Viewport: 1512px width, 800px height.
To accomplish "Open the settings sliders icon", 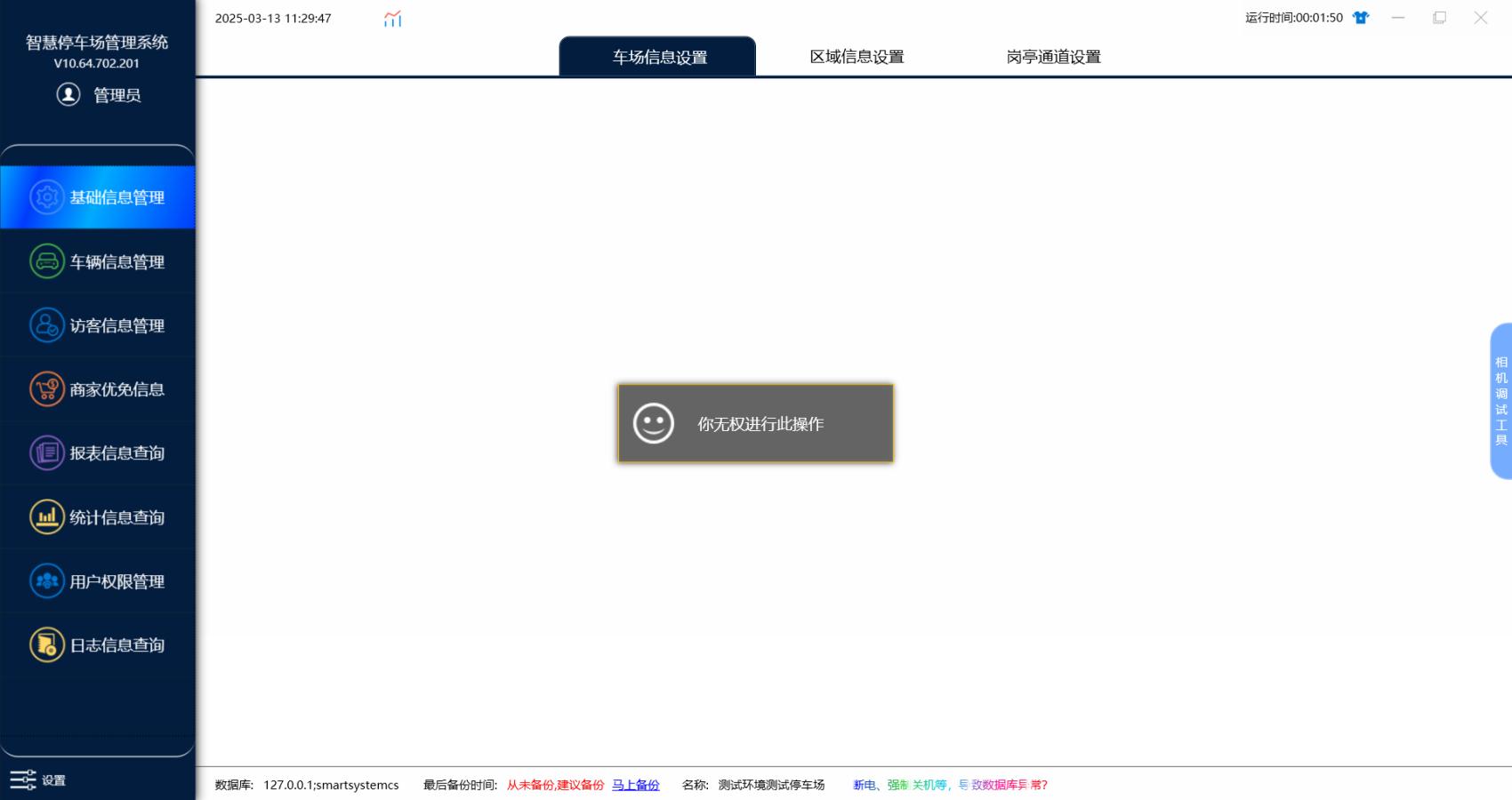I will [x=23, y=780].
